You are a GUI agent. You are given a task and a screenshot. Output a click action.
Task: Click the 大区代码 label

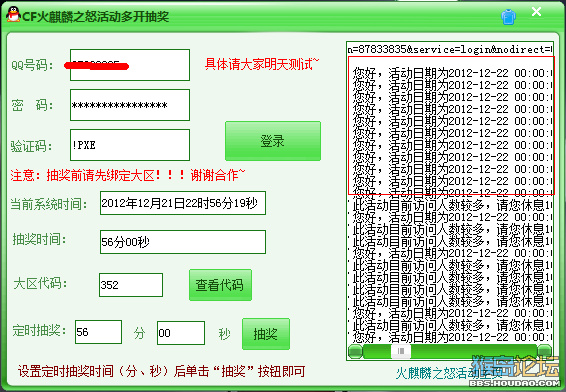pyautogui.click(x=40, y=283)
